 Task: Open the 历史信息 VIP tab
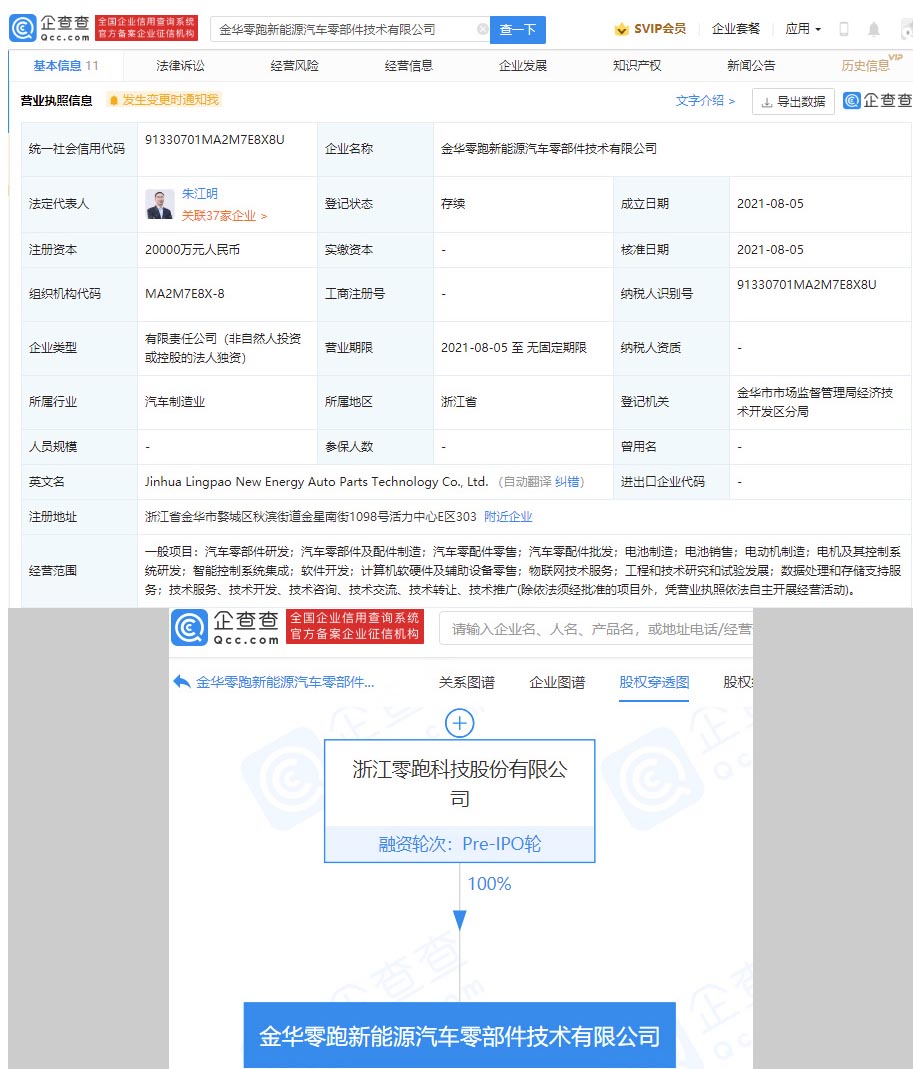pos(871,64)
